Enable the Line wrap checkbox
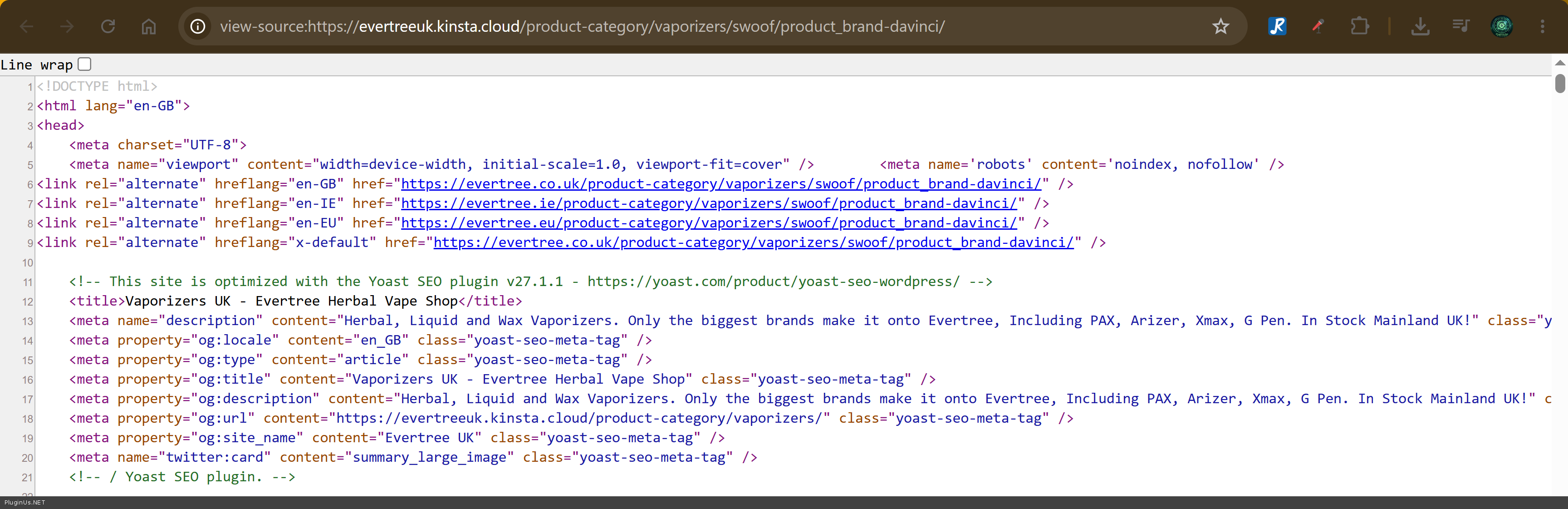The image size is (1568, 509). click(x=84, y=64)
